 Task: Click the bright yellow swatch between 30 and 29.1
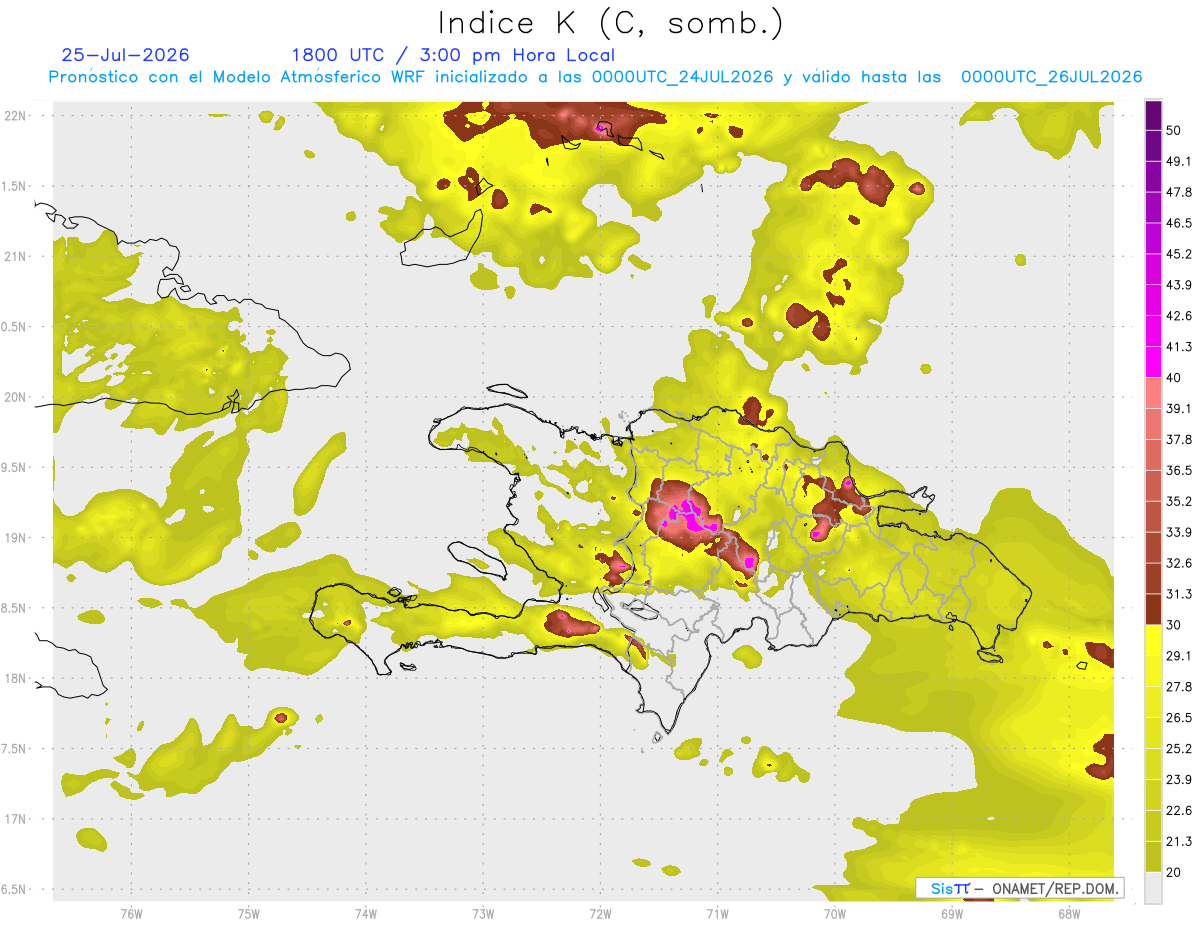coord(1153,638)
